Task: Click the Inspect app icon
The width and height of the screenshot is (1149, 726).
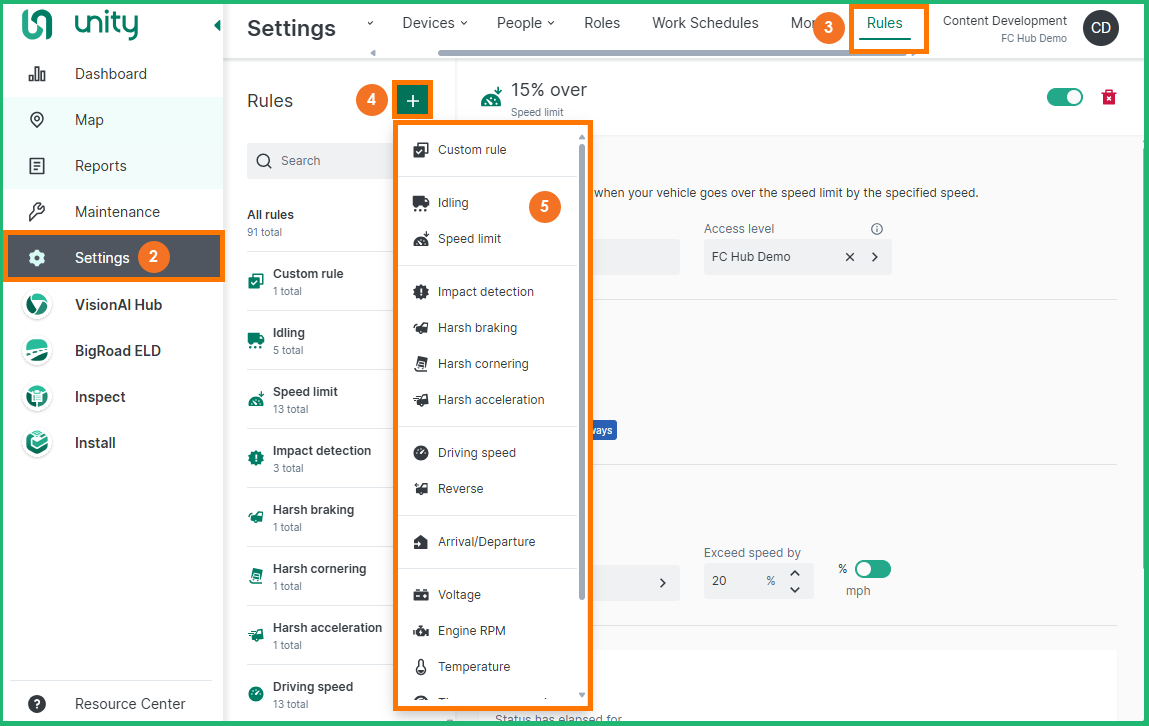Action: click(37, 397)
